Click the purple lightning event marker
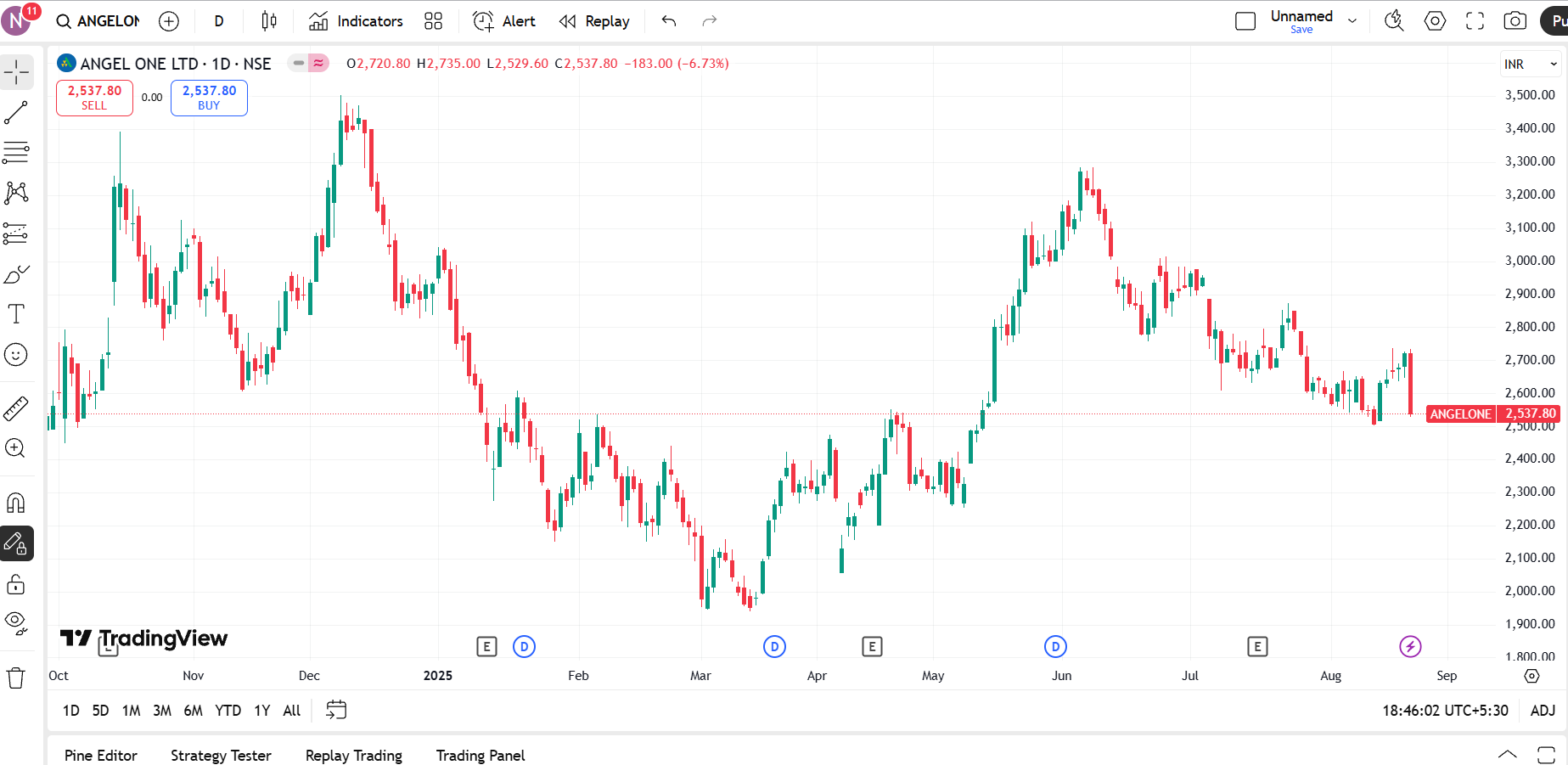Image resolution: width=1568 pixels, height=765 pixels. coord(1410,647)
